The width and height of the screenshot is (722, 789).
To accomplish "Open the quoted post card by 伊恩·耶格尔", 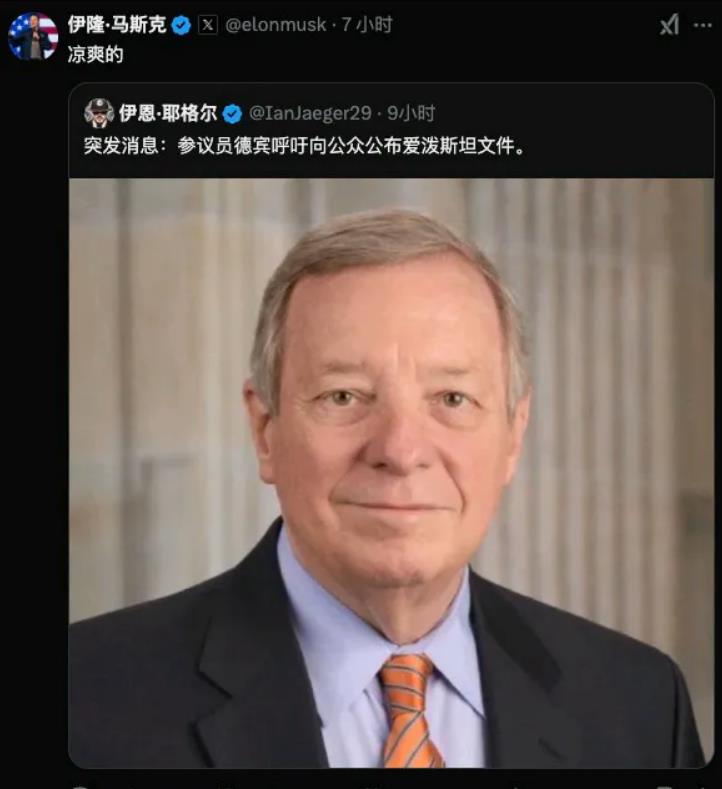I will (391, 425).
